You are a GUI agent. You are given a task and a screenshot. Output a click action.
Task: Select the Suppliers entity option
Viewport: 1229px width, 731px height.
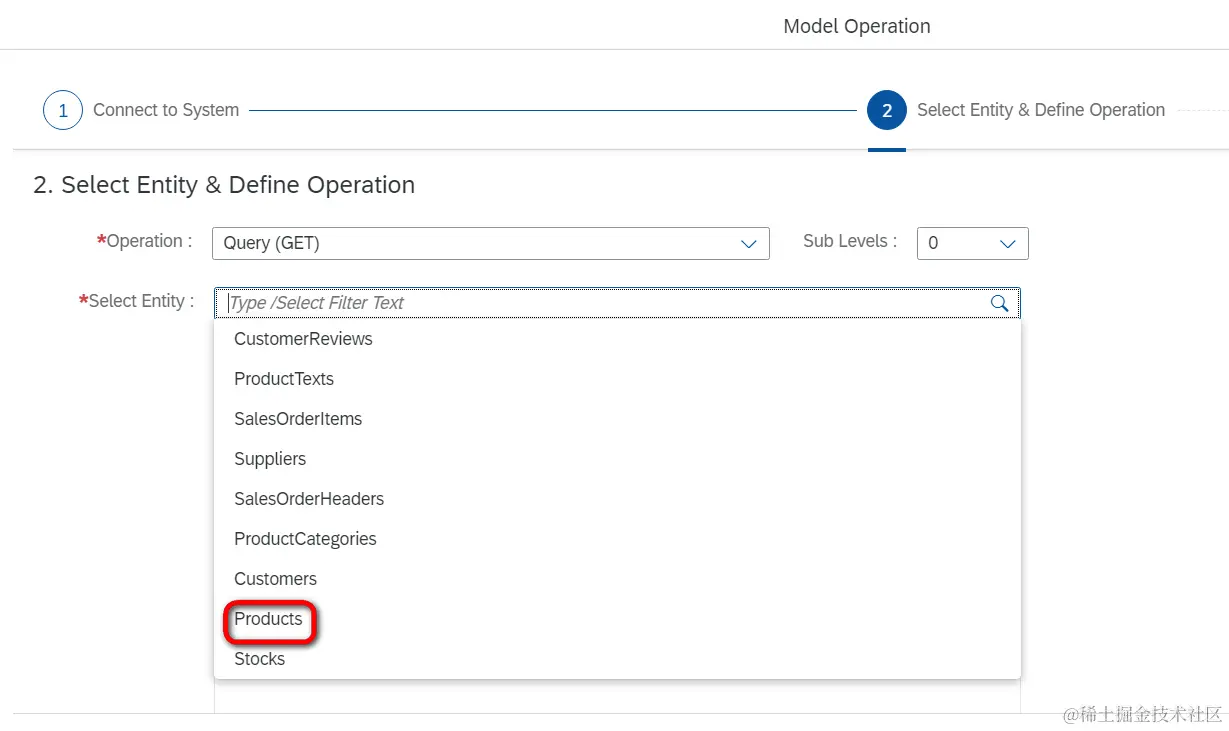[270, 459]
